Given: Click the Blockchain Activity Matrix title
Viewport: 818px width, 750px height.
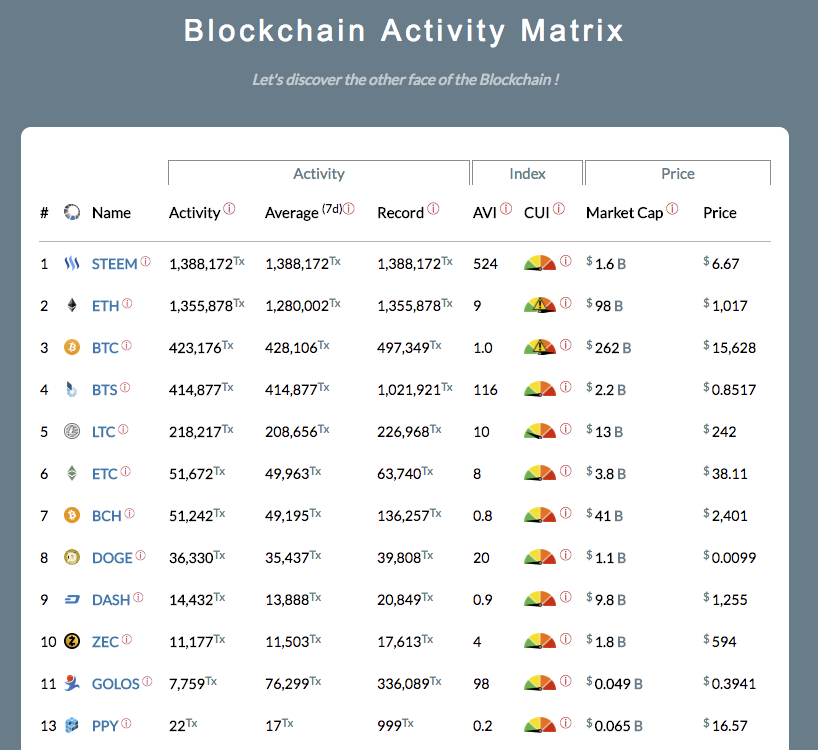Looking at the screenshot, I should [x=404, y=31].
